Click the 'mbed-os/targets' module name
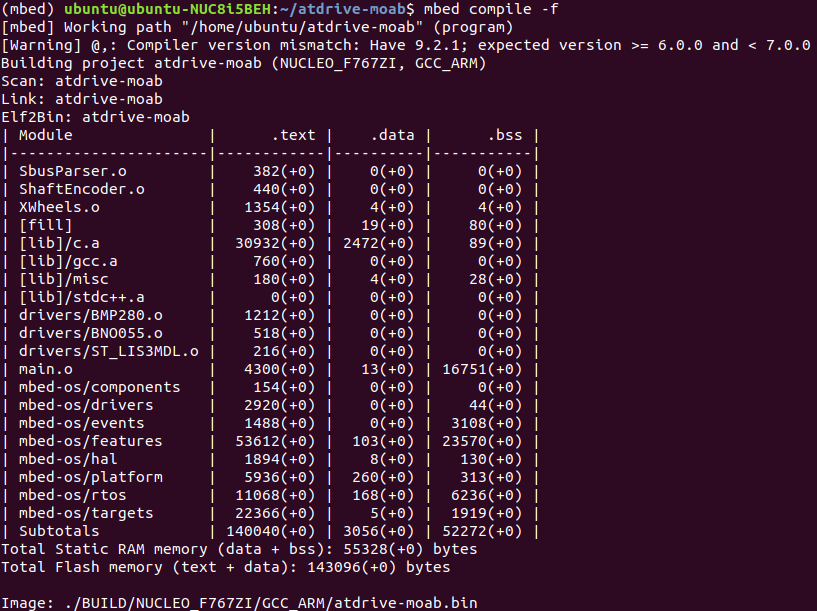 click(86, 513)
